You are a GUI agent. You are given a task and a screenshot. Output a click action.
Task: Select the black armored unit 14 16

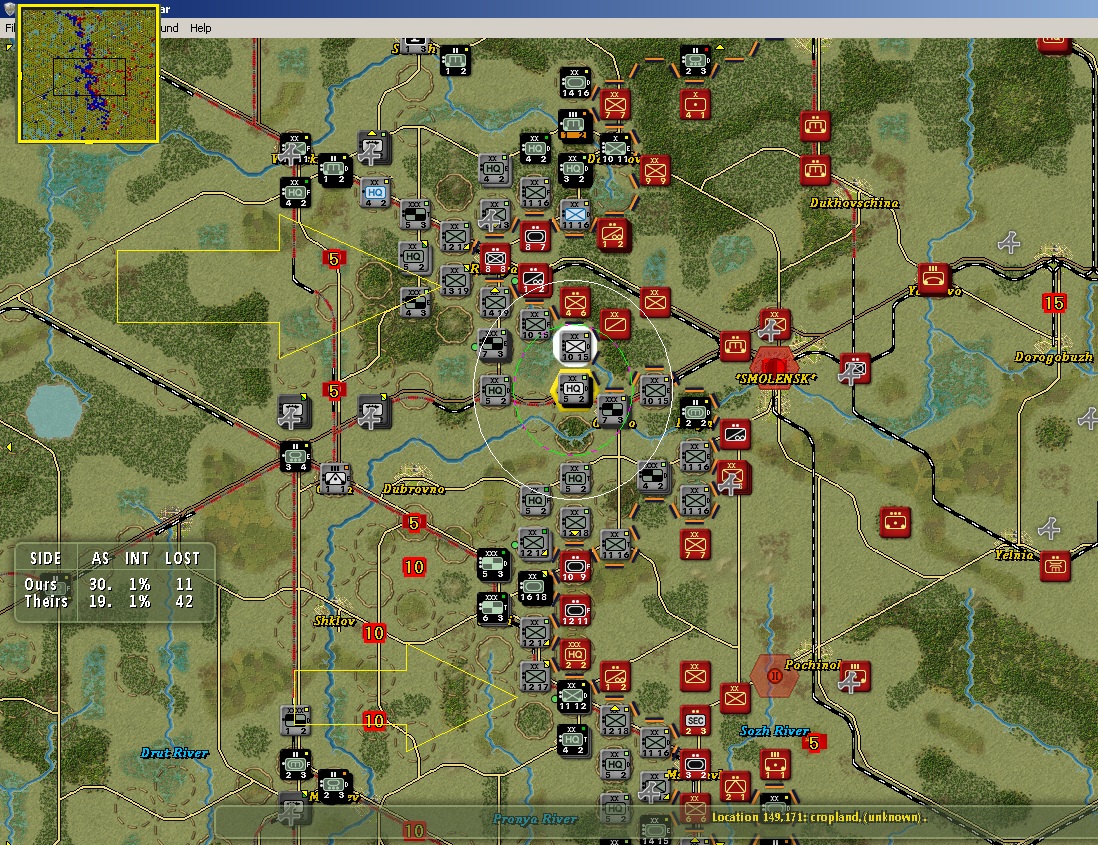coord(575,83)
